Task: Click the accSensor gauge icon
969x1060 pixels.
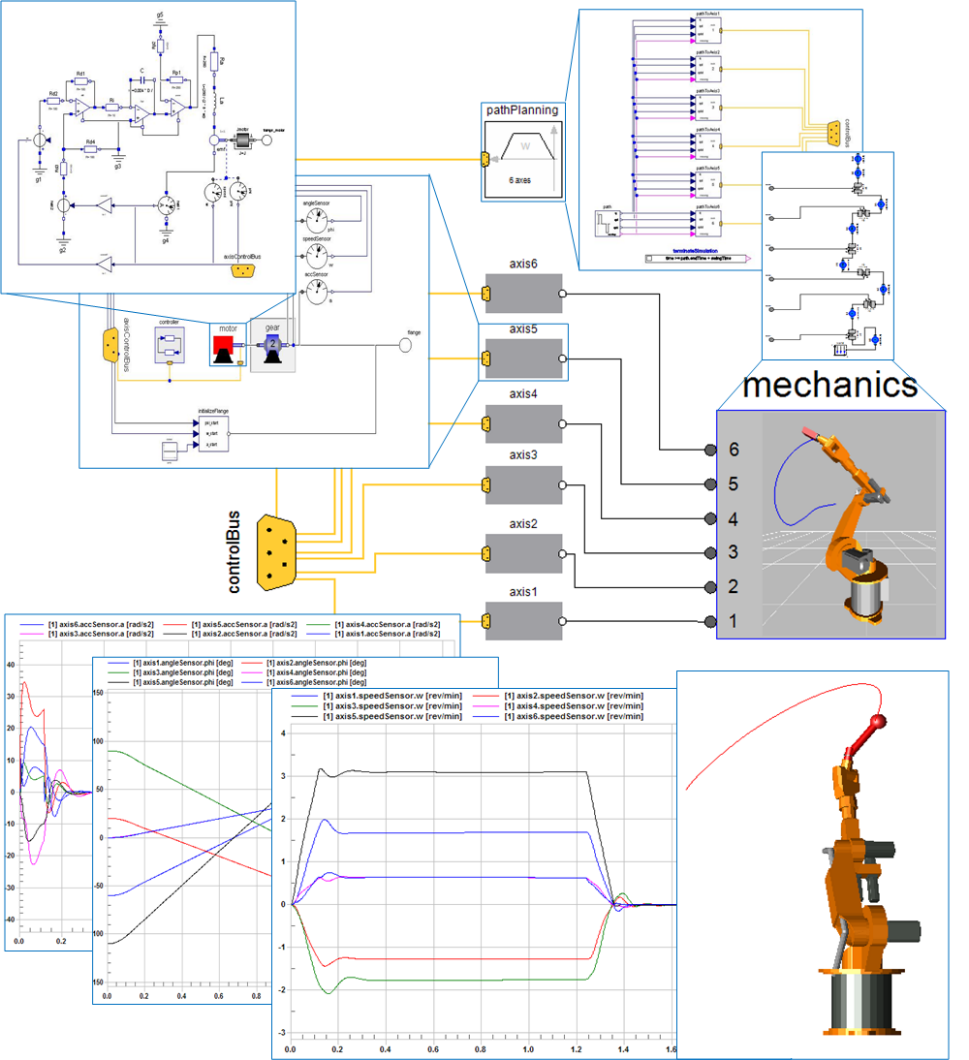Action: [x=317, y=290]
